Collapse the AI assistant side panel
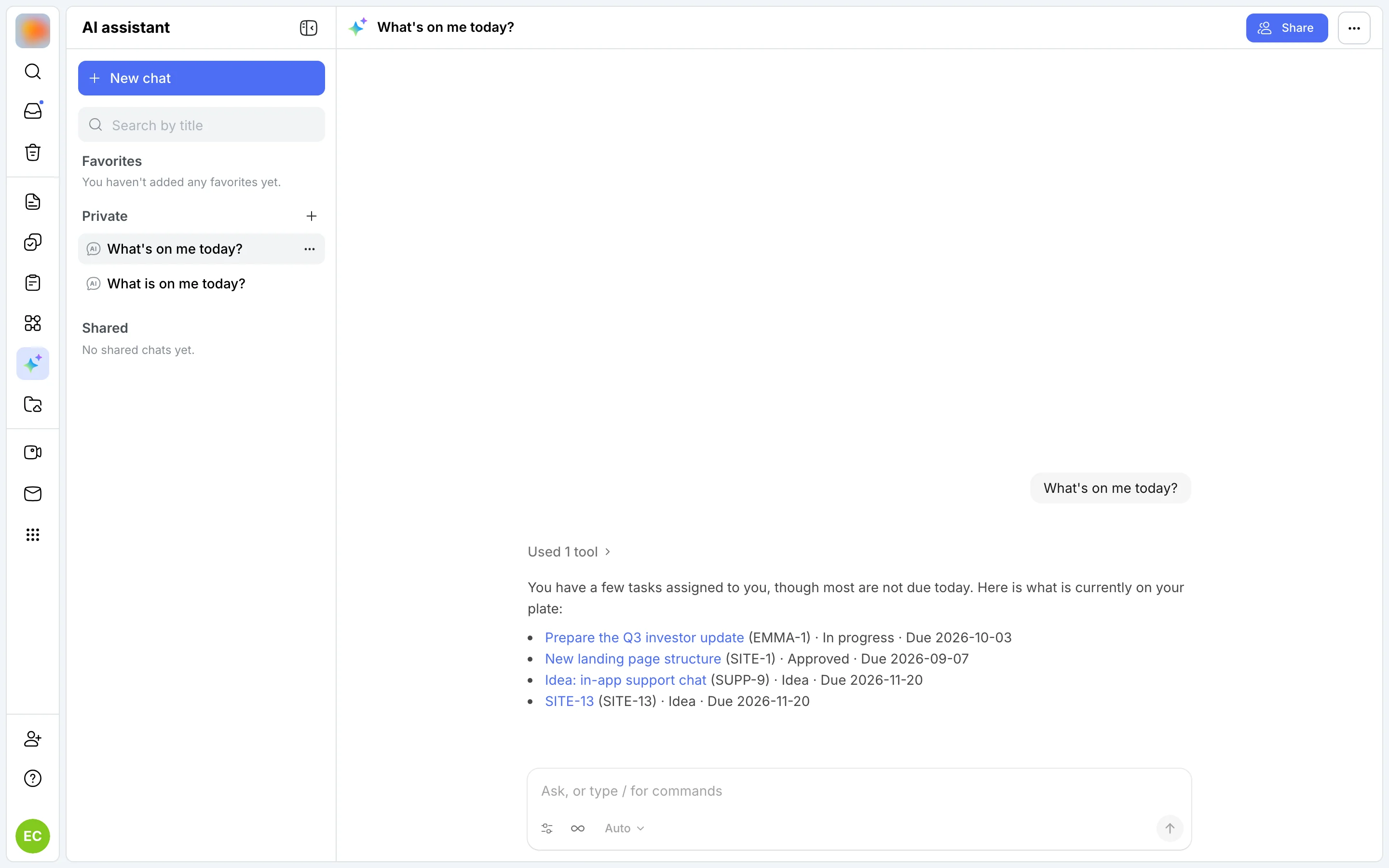Viewport: 1389px width, 868px height. click(x=309, y=28)
